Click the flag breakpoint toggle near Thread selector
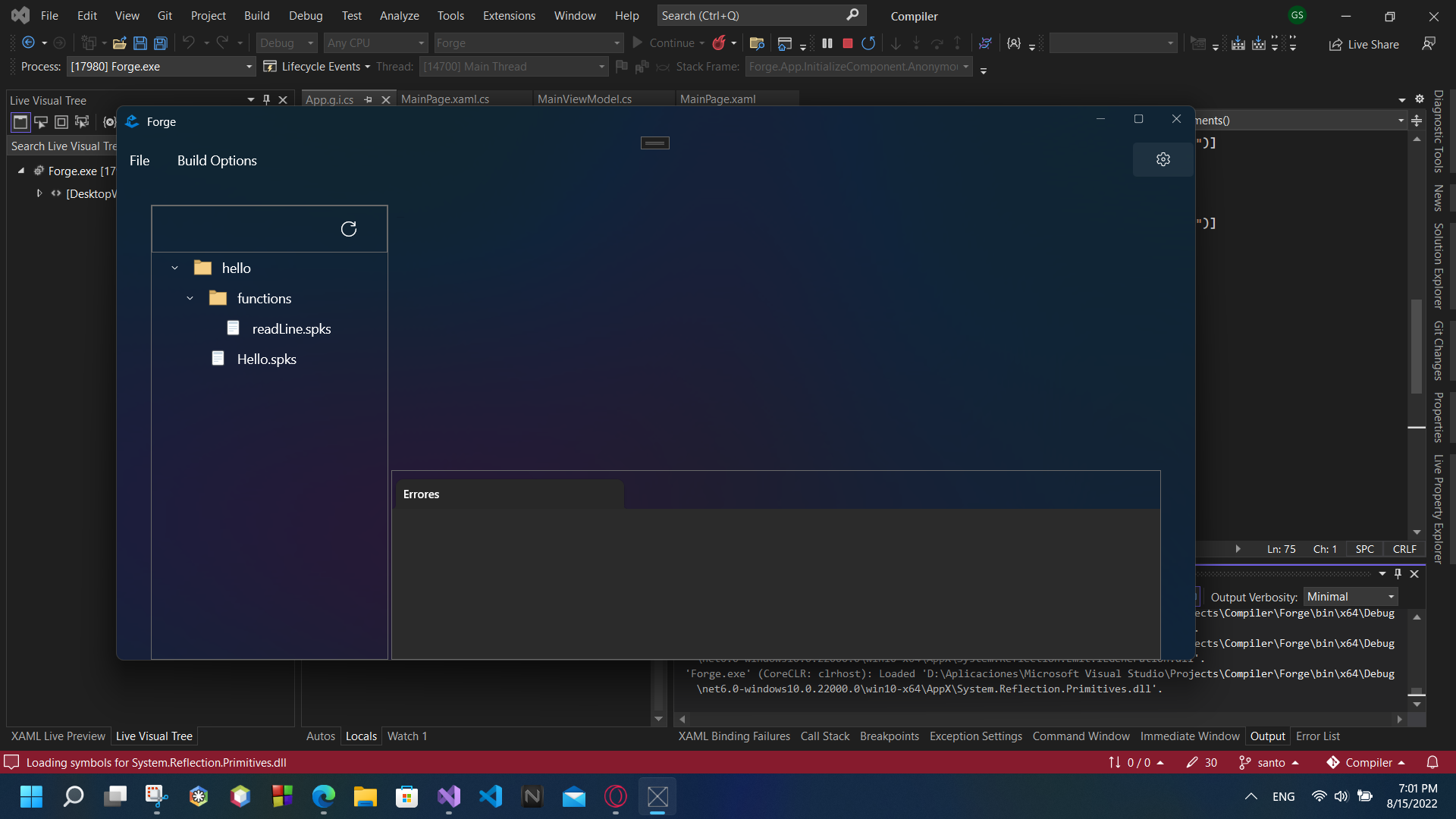The width and height of the screenshot is (1456, 819). coord(621,67)
